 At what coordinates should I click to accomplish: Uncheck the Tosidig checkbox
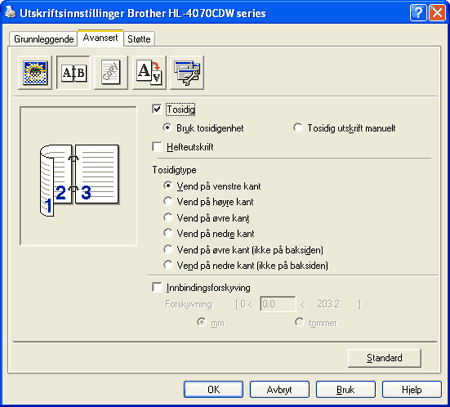click(x=157, y=109)
